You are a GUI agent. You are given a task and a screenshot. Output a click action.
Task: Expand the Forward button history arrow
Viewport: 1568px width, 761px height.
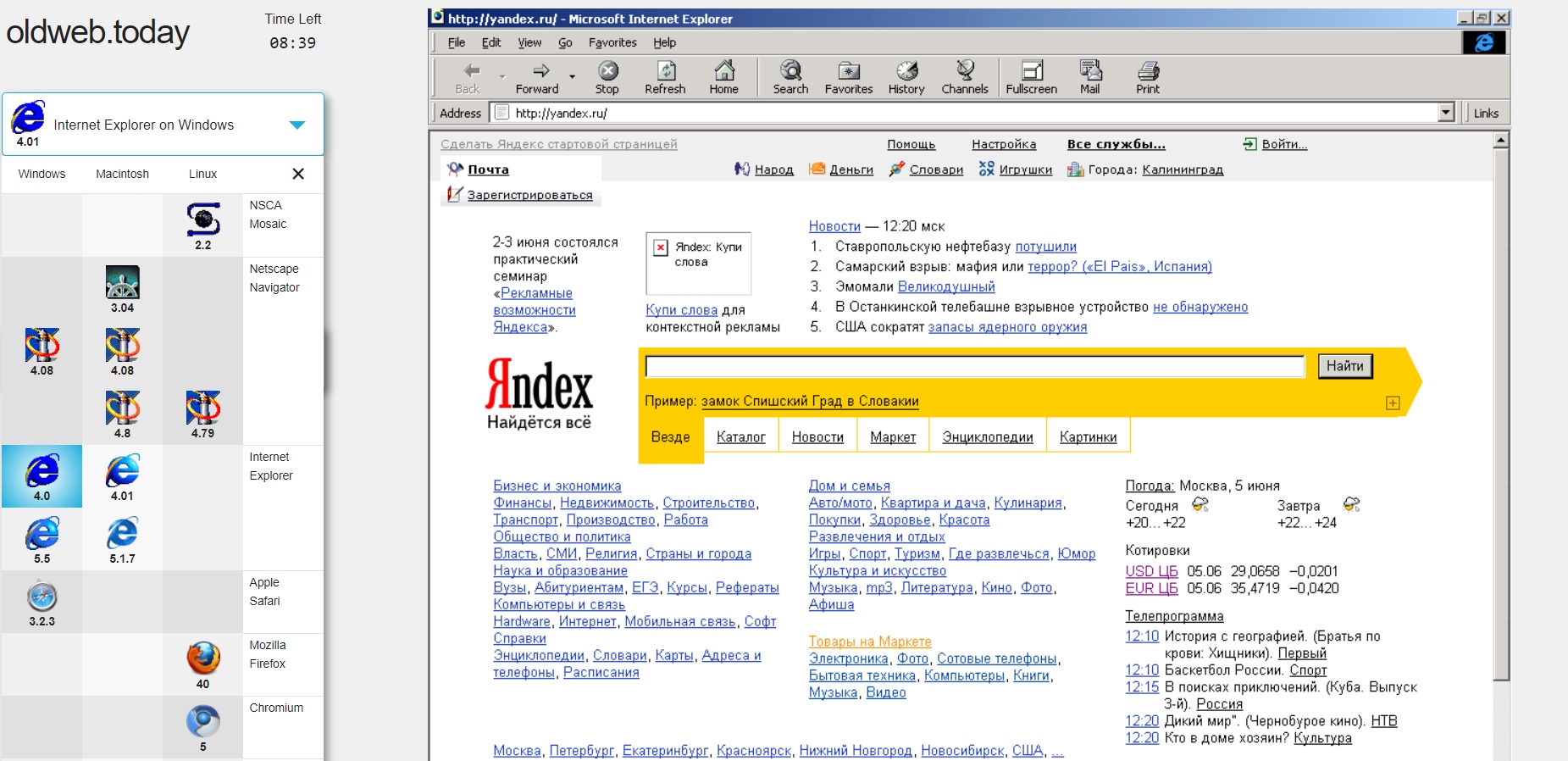pyautogui.click(x=573, y=77)
